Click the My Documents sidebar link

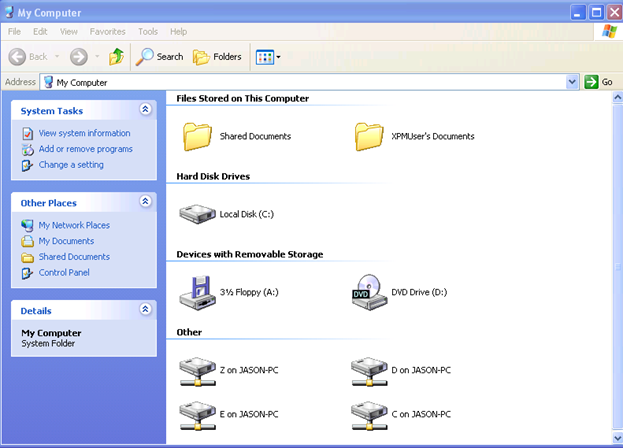[66, 241]
